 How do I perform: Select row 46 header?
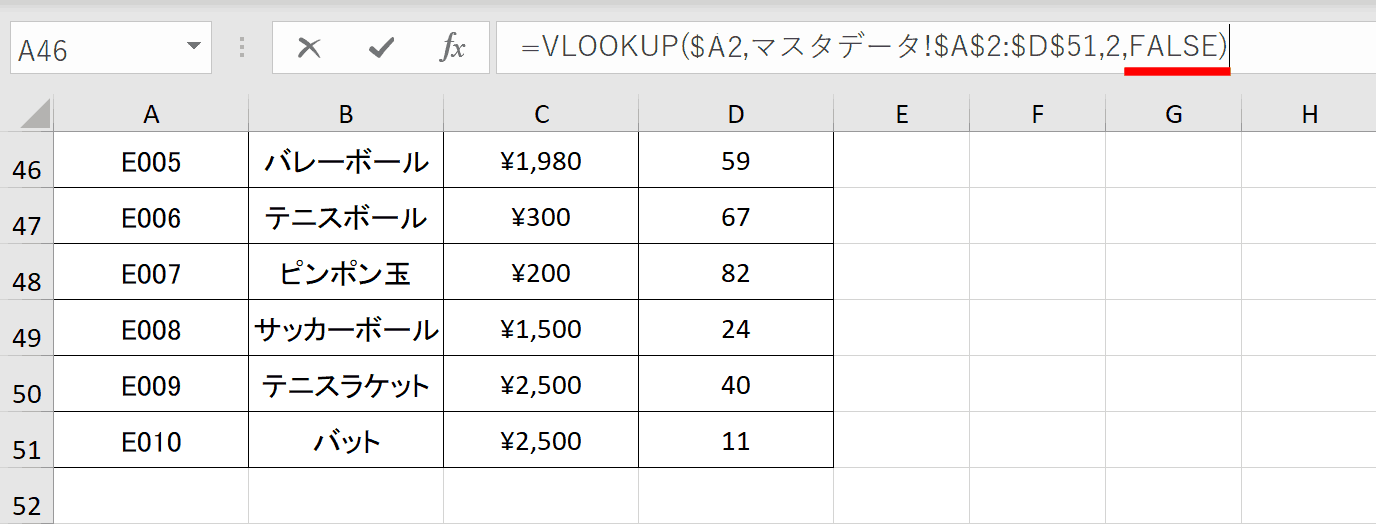26,160
